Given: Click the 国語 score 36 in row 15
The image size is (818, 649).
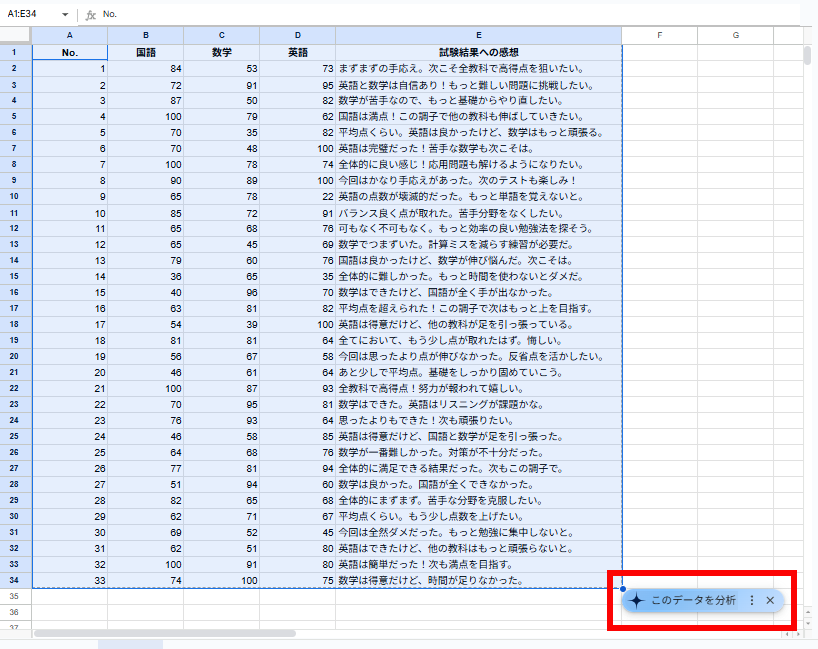Looking at the screenshot, I should (x=146, y=277).
